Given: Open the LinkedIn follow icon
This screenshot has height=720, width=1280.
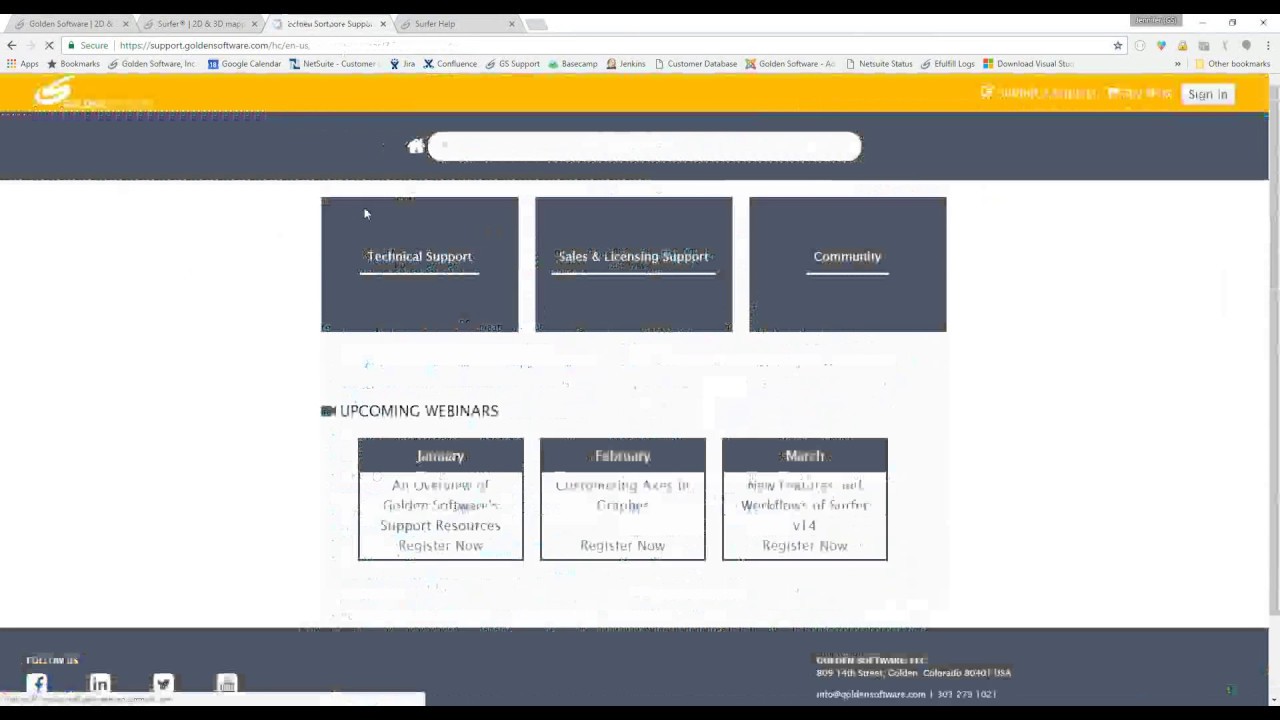Looking at the screenshot, I should 100,684.
